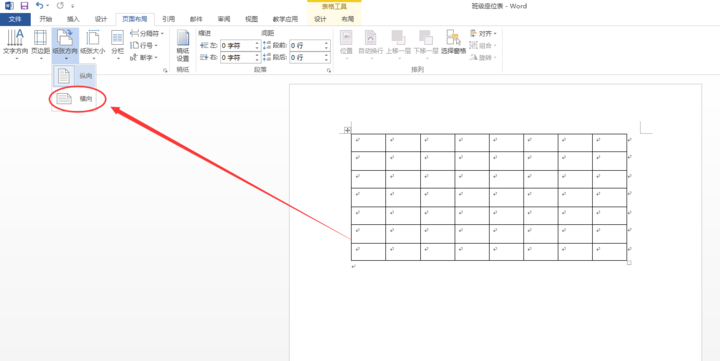The image size is (720, 361).
Task: Open the 文字方向 text direction tool
Action: (x=16, y=45)
